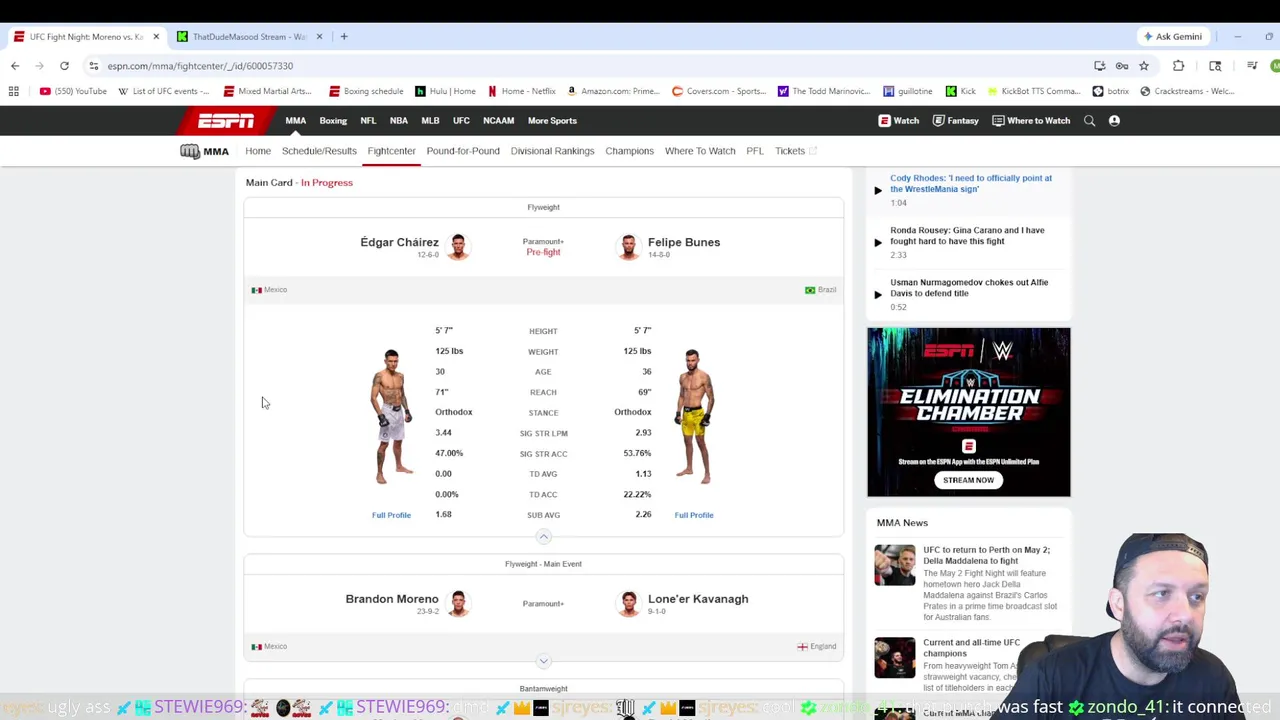Open Mixed Martial Arts bookmark
Viewport: 1280px width, 720px height.
(267, 91)
